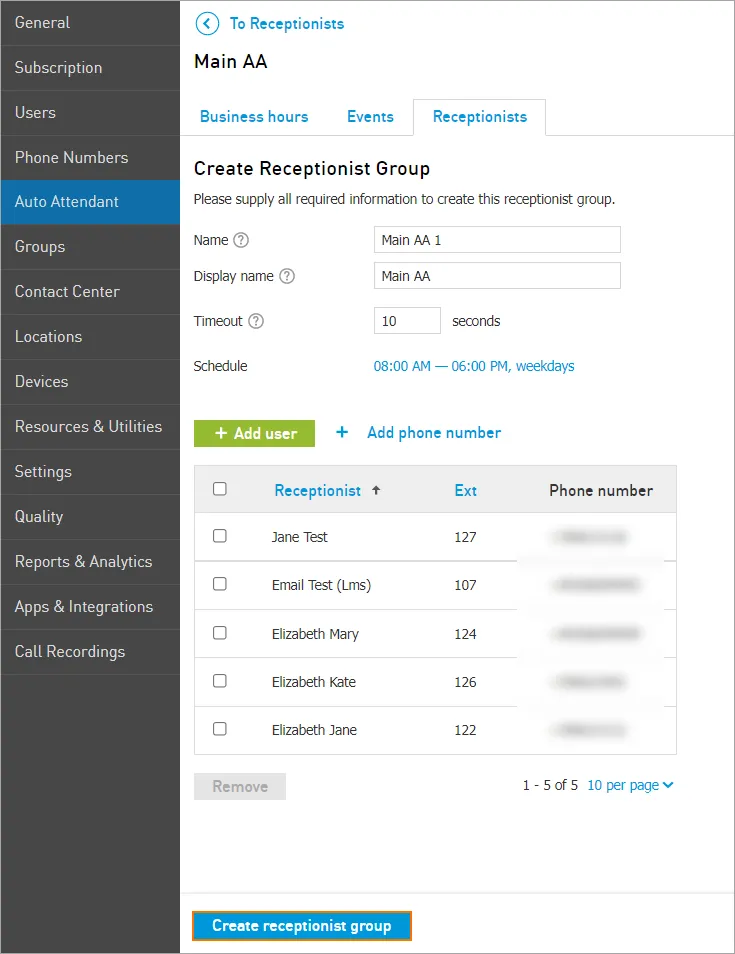
Task: Open the Name field help icon
Action: tap(241, 240)
